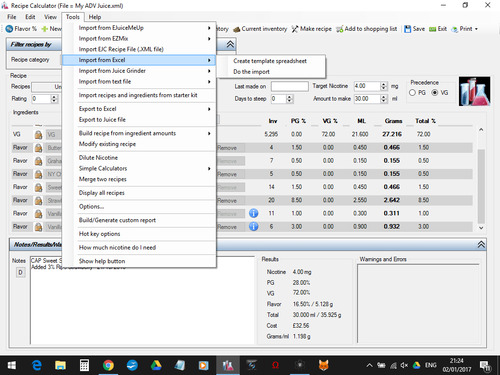Screen dimensions: 500x375
Task: Expand Import from text file submenu
Action: [209, 82]
